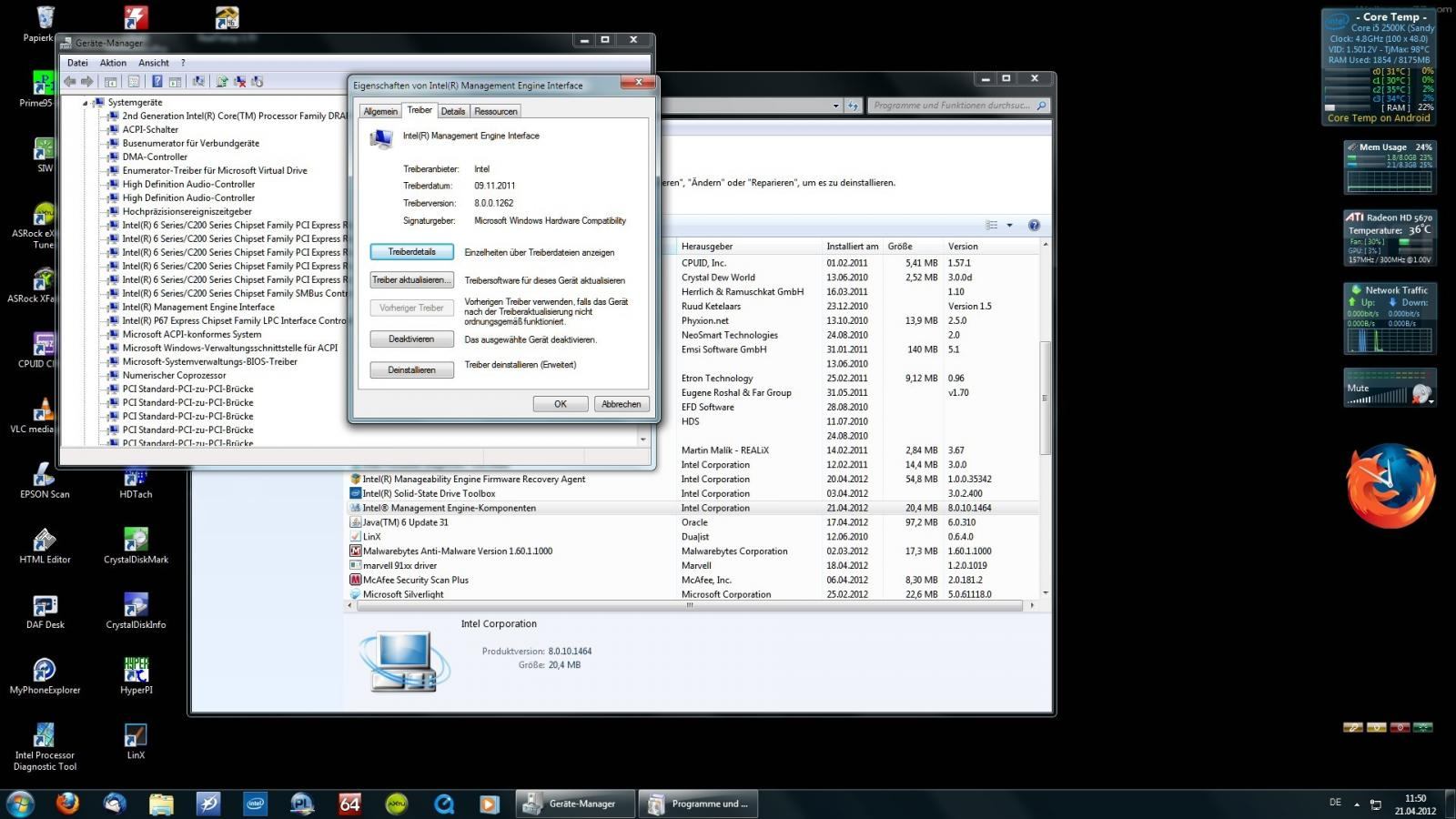Image resolution: width=1456 pixels, height=819 pixels.
Task: Click the Deaktivieren button
Action: click(x=411, y=339)
